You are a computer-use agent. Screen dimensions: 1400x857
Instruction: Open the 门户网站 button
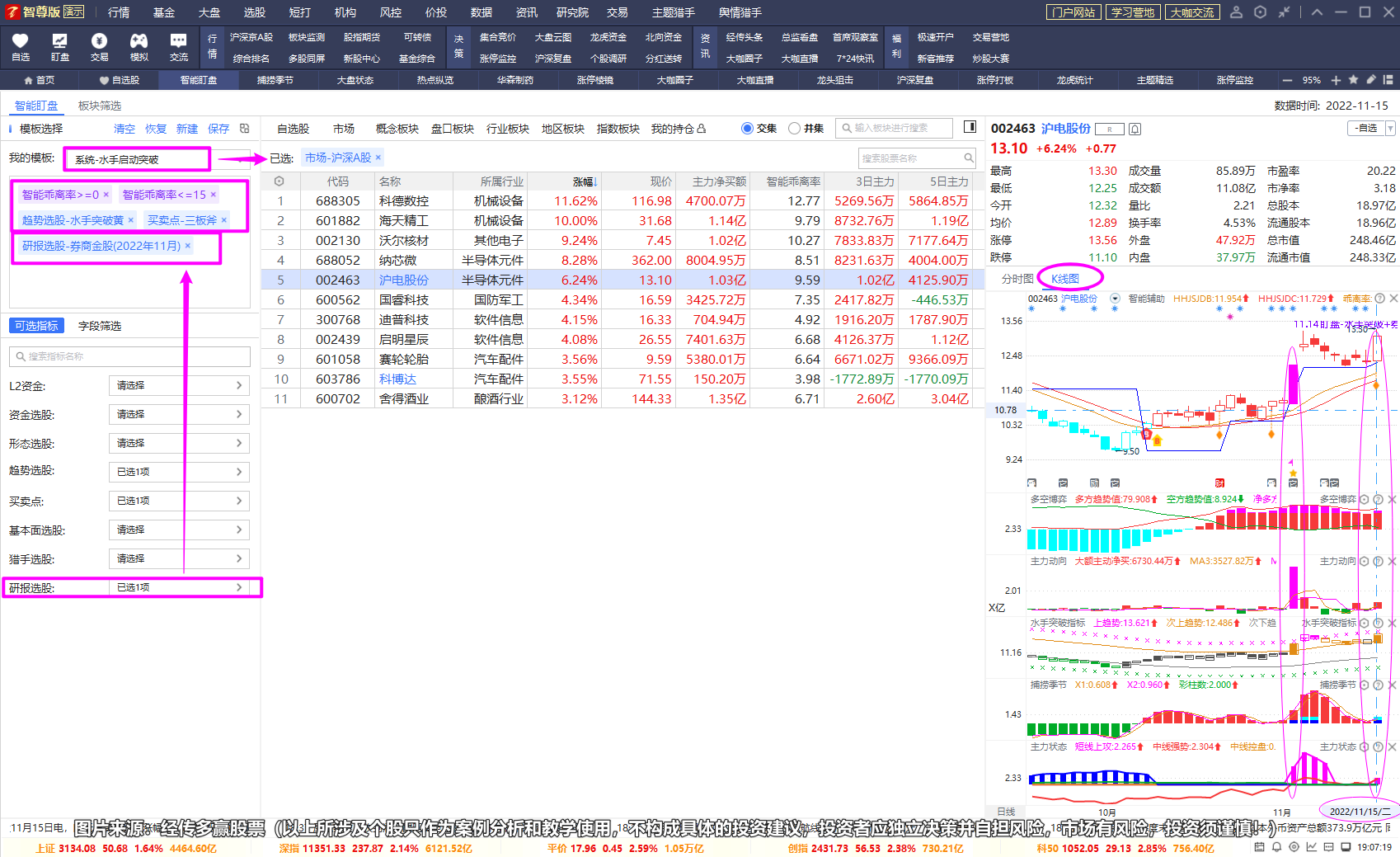pos(1073,12)
